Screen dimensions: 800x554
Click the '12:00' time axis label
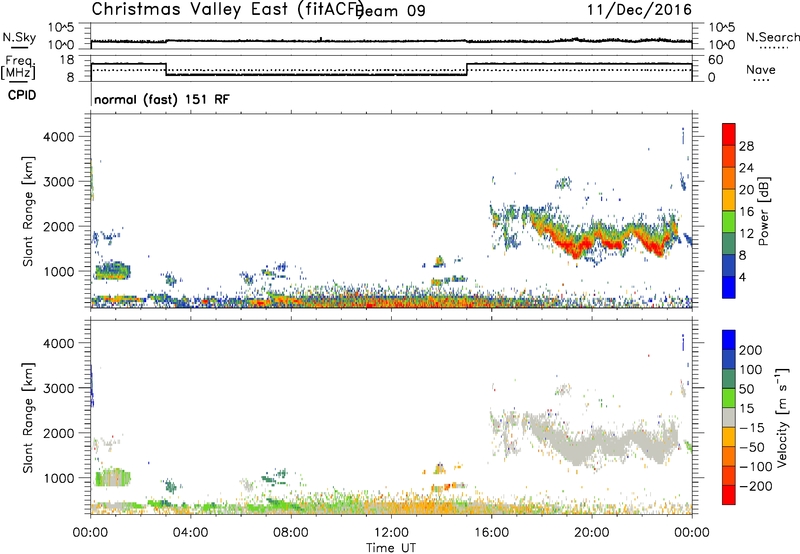click(x=391, y=533)
